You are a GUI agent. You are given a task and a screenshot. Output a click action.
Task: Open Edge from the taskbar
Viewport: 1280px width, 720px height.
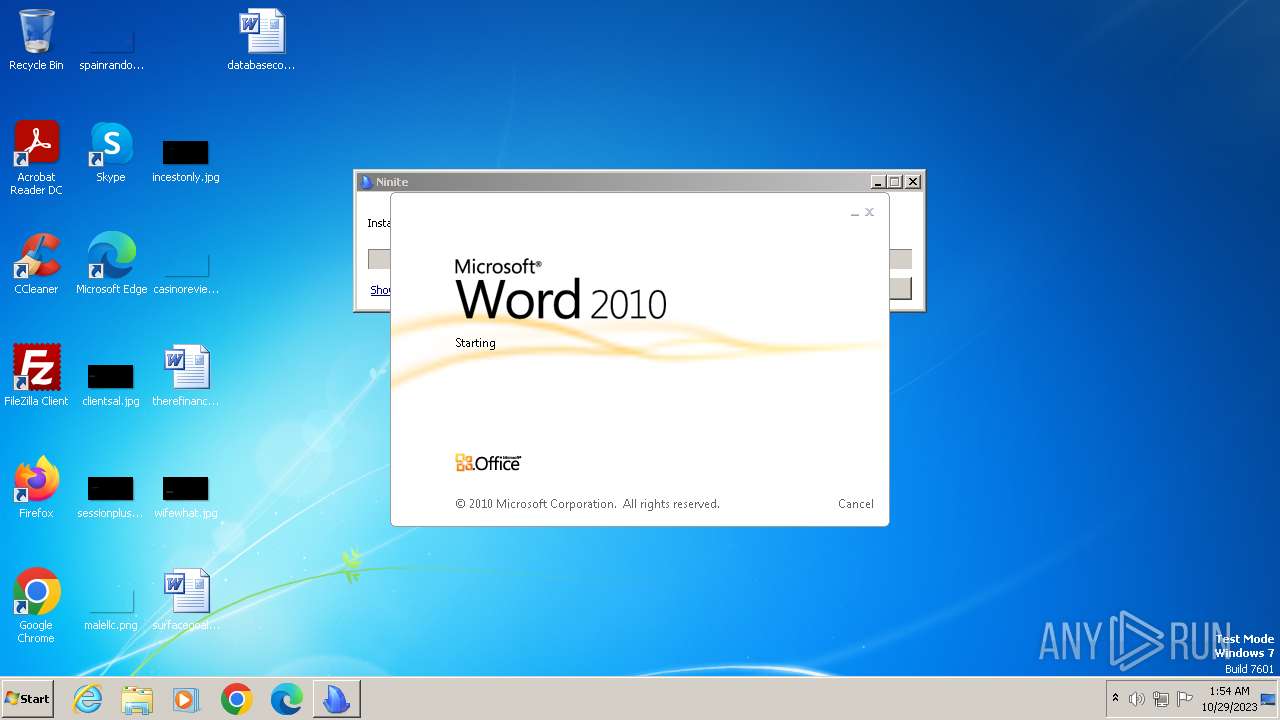pyautogui.click(x=286, y=699)
